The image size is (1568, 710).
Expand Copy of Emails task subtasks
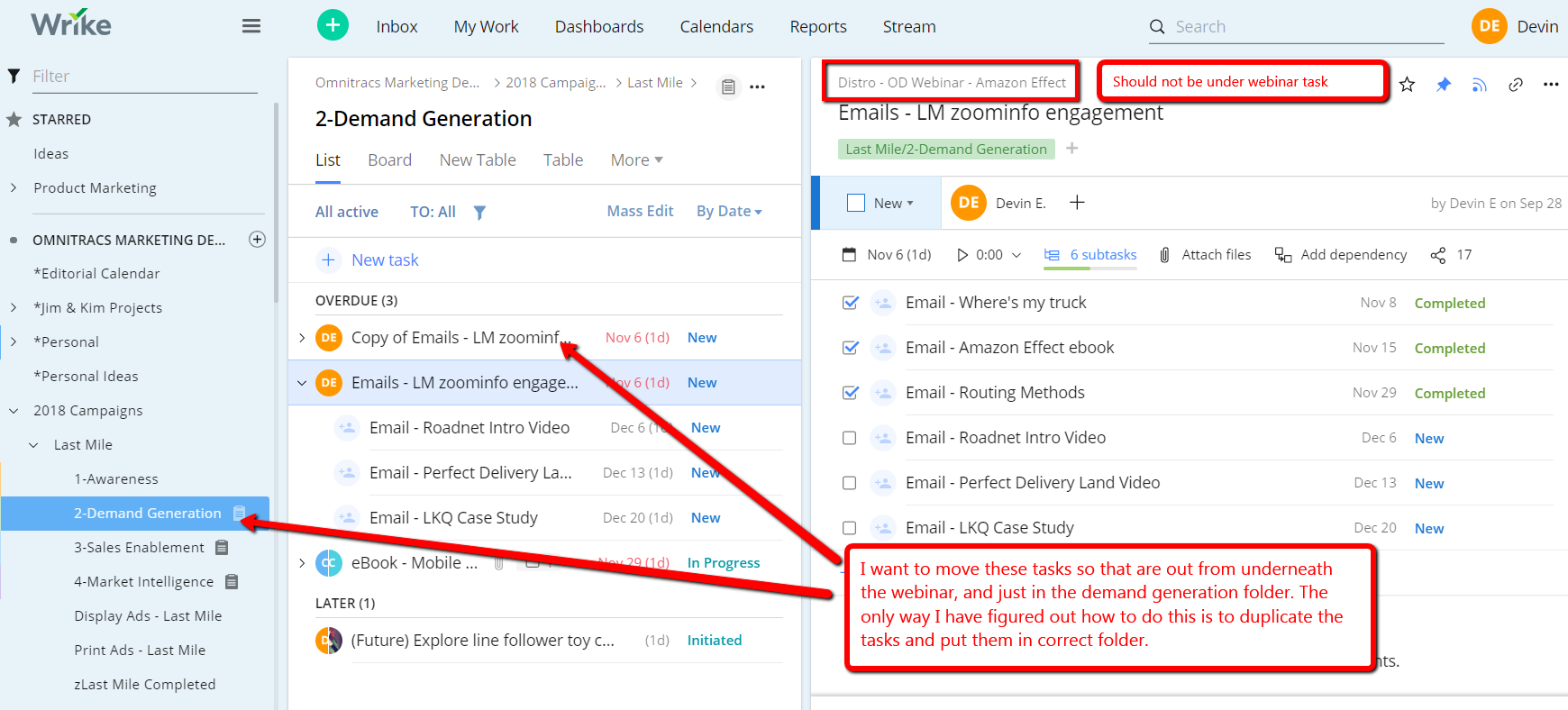point(302,338)
